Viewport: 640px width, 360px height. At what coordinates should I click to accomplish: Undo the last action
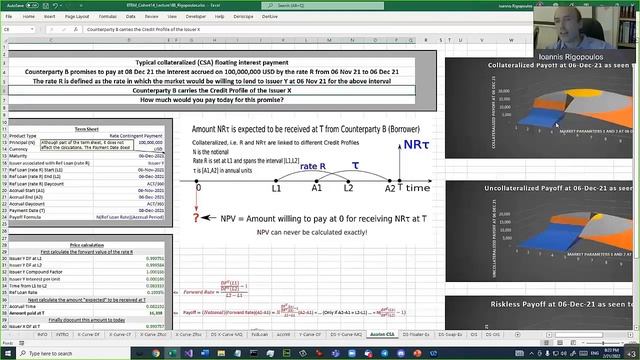click(55, 6)
